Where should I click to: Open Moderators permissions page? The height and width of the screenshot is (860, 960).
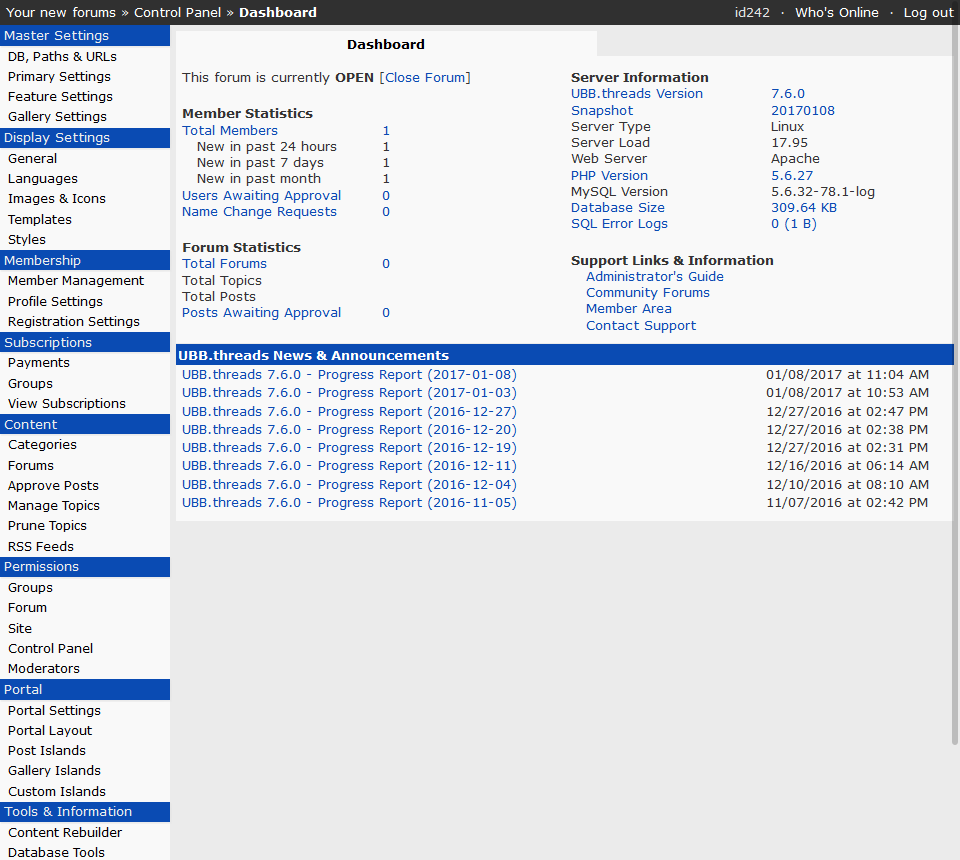43,668
